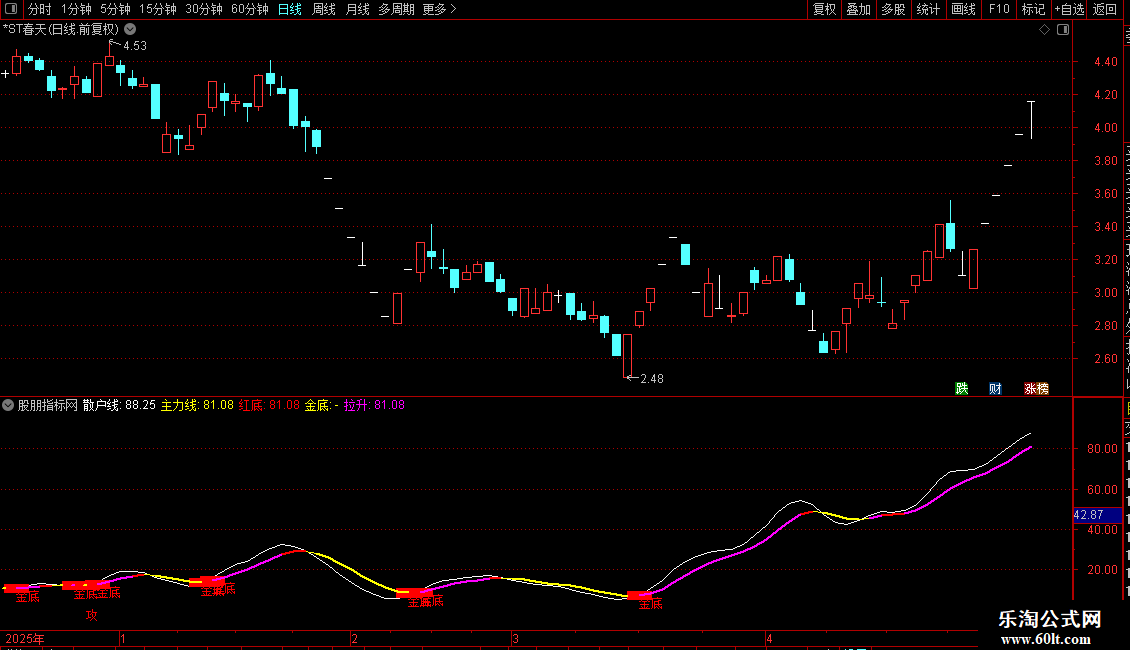Switch to 月线 monthly chart

tap(357, 9)
